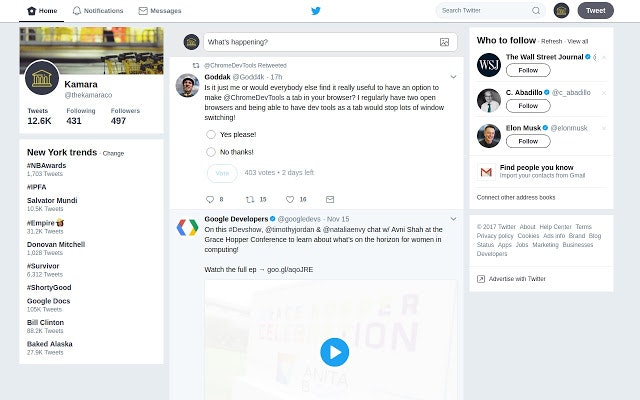Screen dimensions: 640x400
Task: Click the Notifications bell icon
Action: point(77,11)
